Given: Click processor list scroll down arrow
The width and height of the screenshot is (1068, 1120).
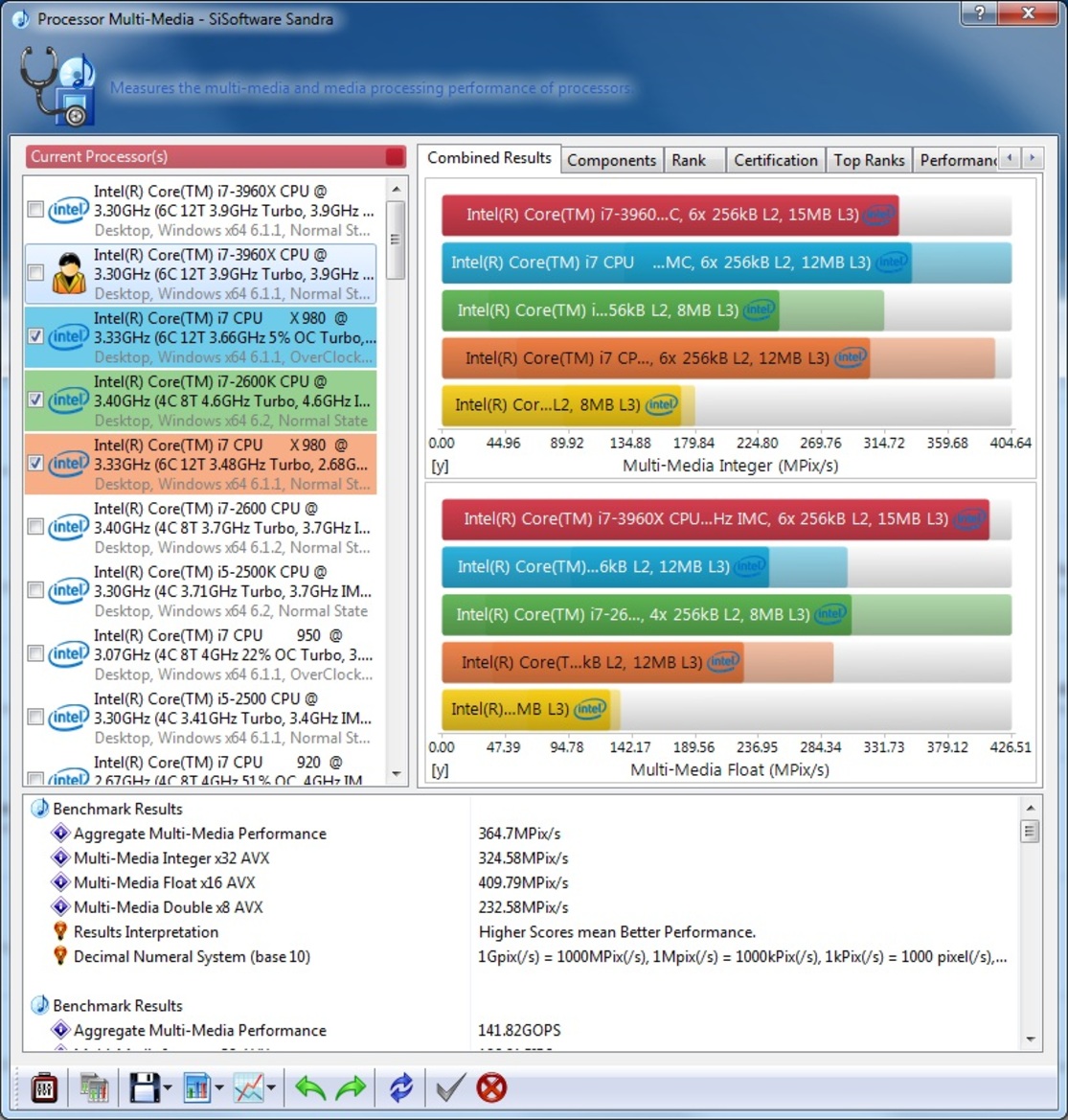Looking at the screenshot, I should [x=397, y=773].
